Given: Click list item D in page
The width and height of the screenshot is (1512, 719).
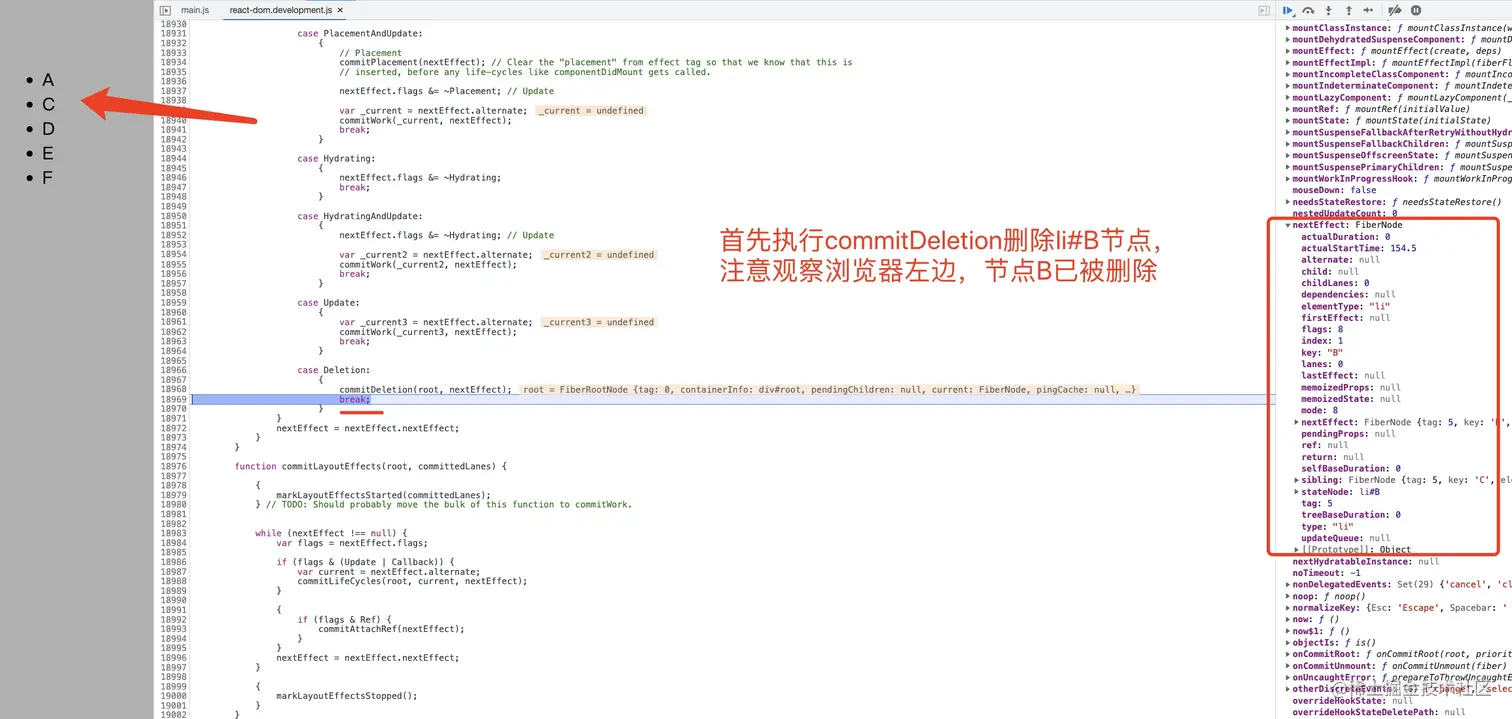Looking at the screenshot, I should pos(48,129).
